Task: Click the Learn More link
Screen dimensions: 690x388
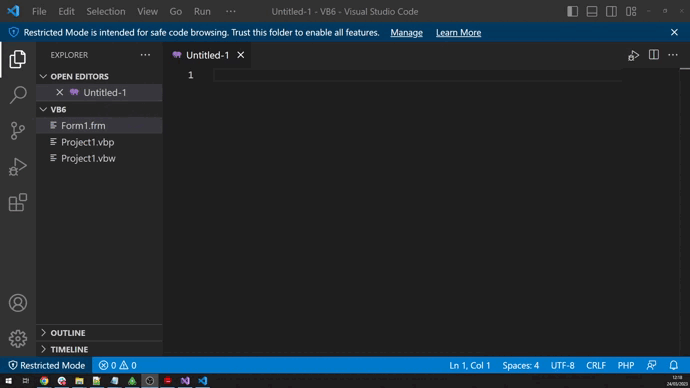Action: pyautogui.click(x=458, y=33)
